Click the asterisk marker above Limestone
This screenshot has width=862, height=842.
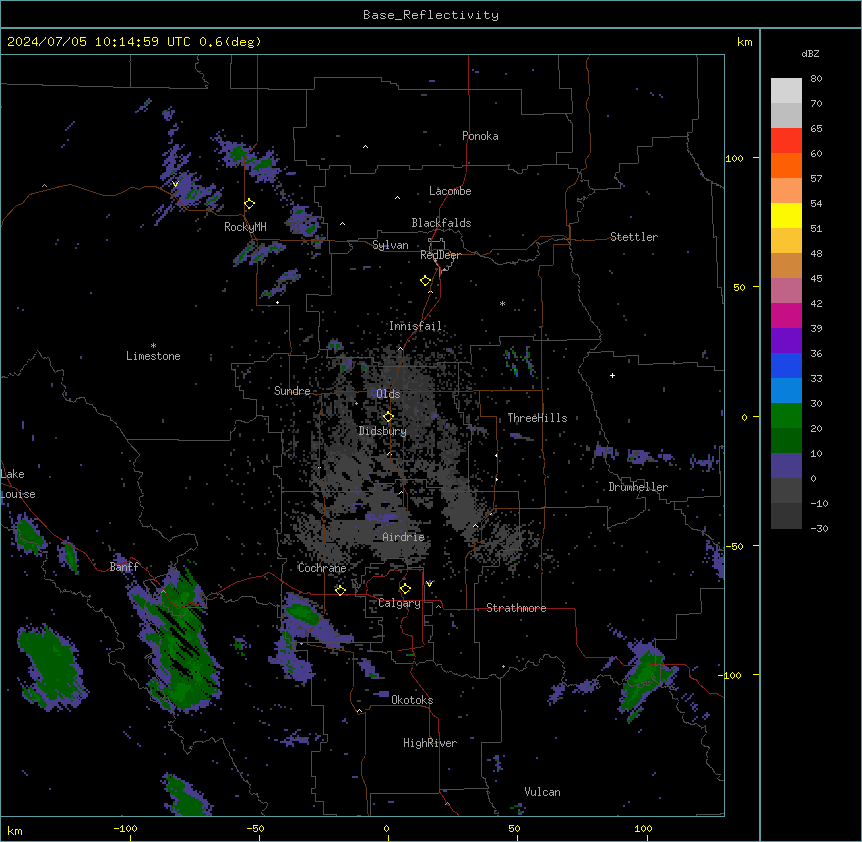tap(153, 346)
